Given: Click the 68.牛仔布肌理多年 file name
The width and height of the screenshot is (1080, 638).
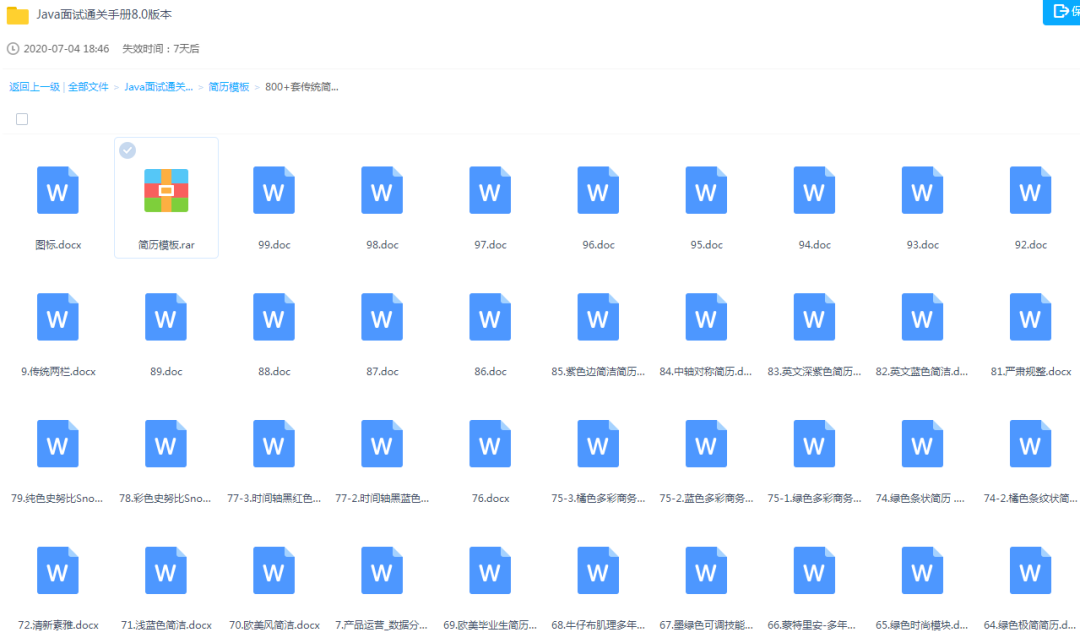Looking at the screenshot, I should click(x=599, y=625).
